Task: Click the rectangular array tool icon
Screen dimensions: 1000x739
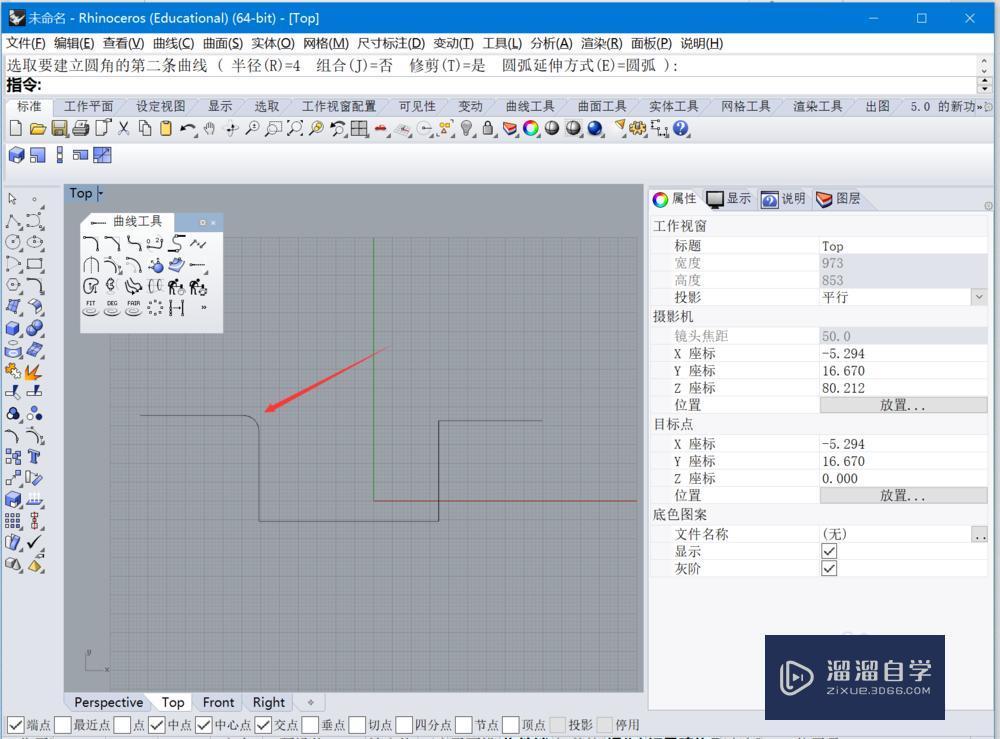Action: (x=13, y=522)
